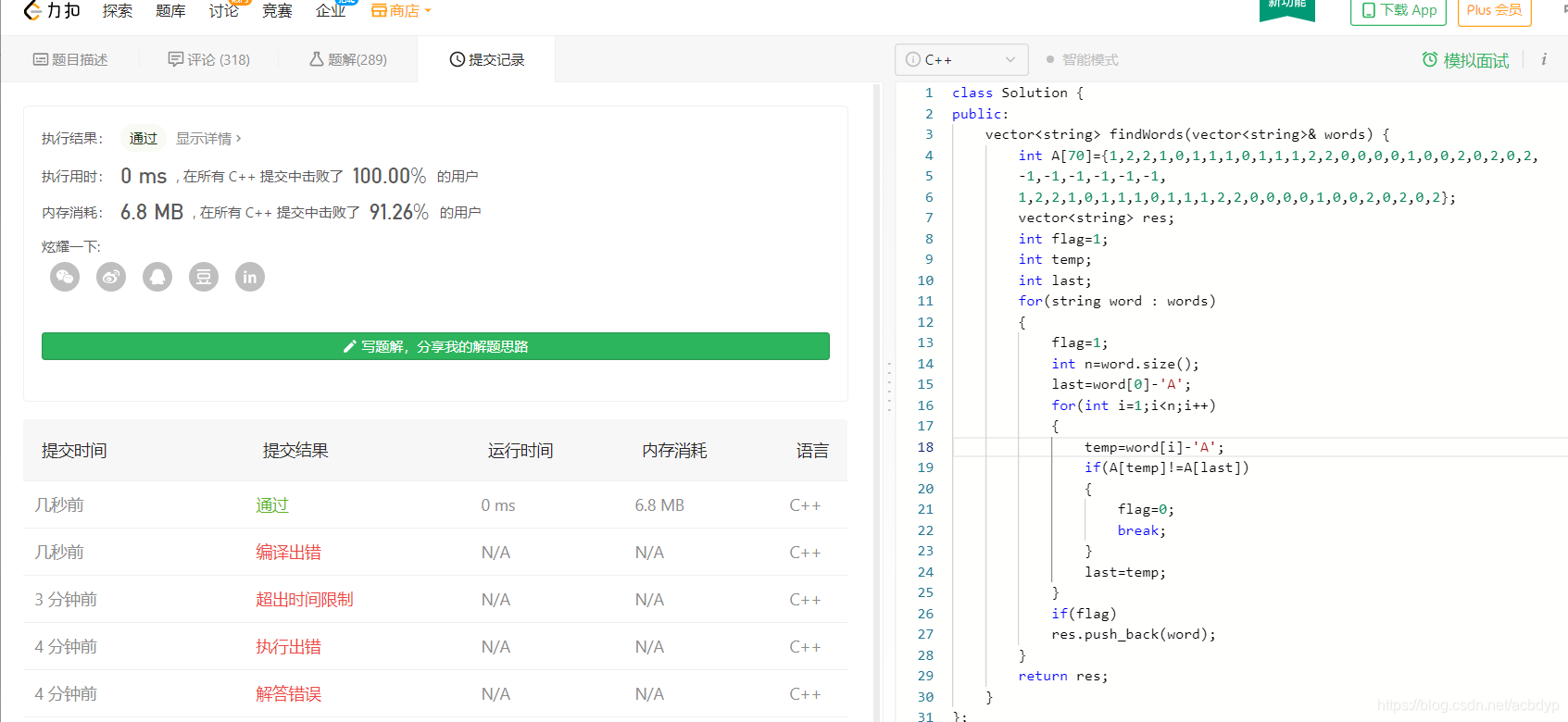The image size is (1568, 722).
Task: Expand the 商店 dropdown menu
Action: coord(402,10)
